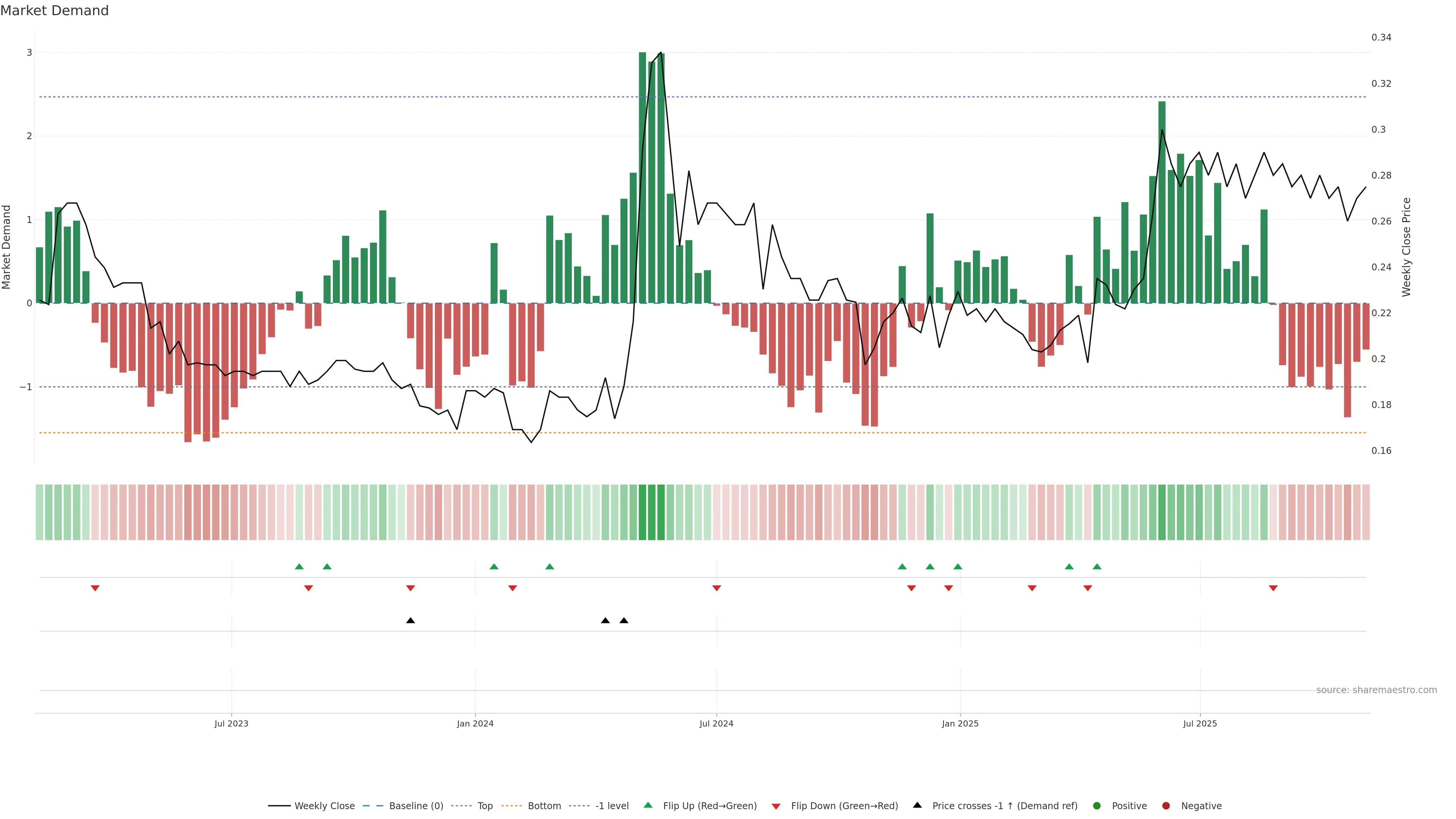Viewport: 1456px width, 819px height.
Task: Click the red Flip Down legend triangle
Action: [x=776, y=806]
